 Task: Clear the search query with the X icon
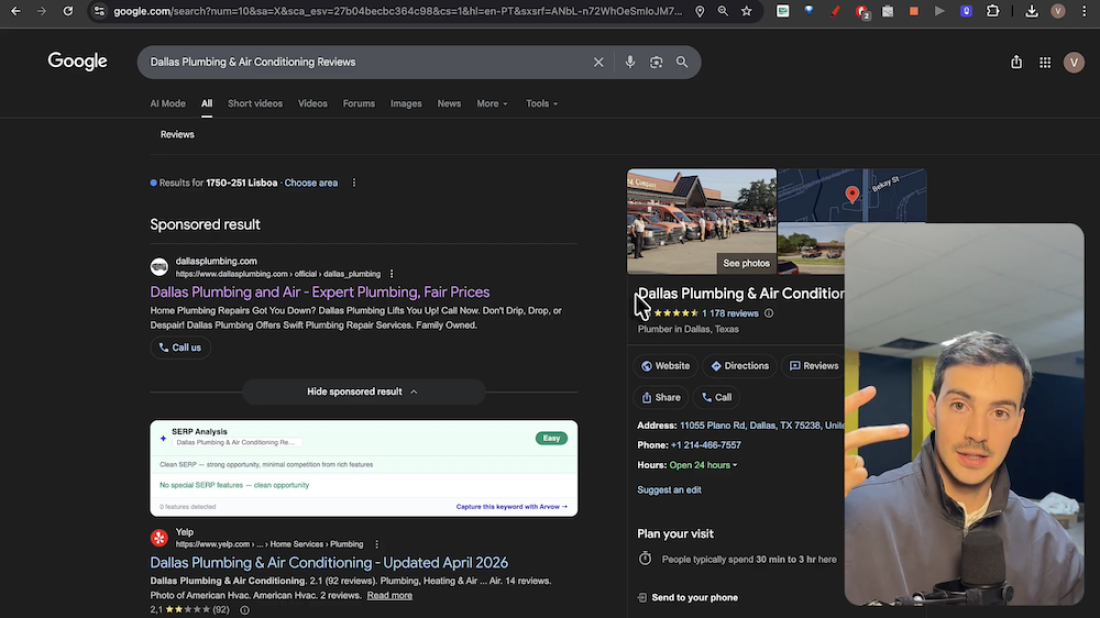point(598,62)
